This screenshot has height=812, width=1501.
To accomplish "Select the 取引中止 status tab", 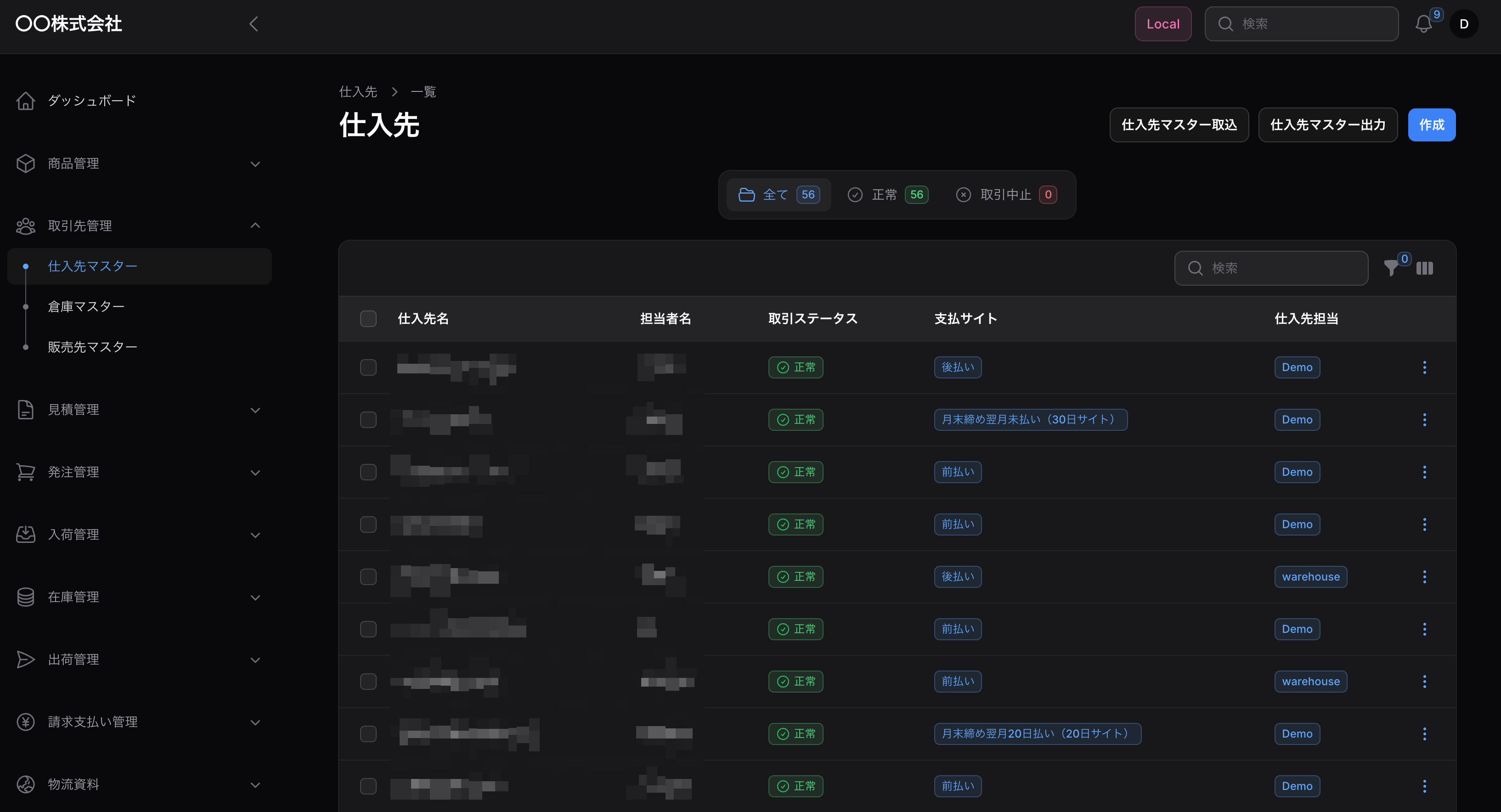I will click(1006, 195).
